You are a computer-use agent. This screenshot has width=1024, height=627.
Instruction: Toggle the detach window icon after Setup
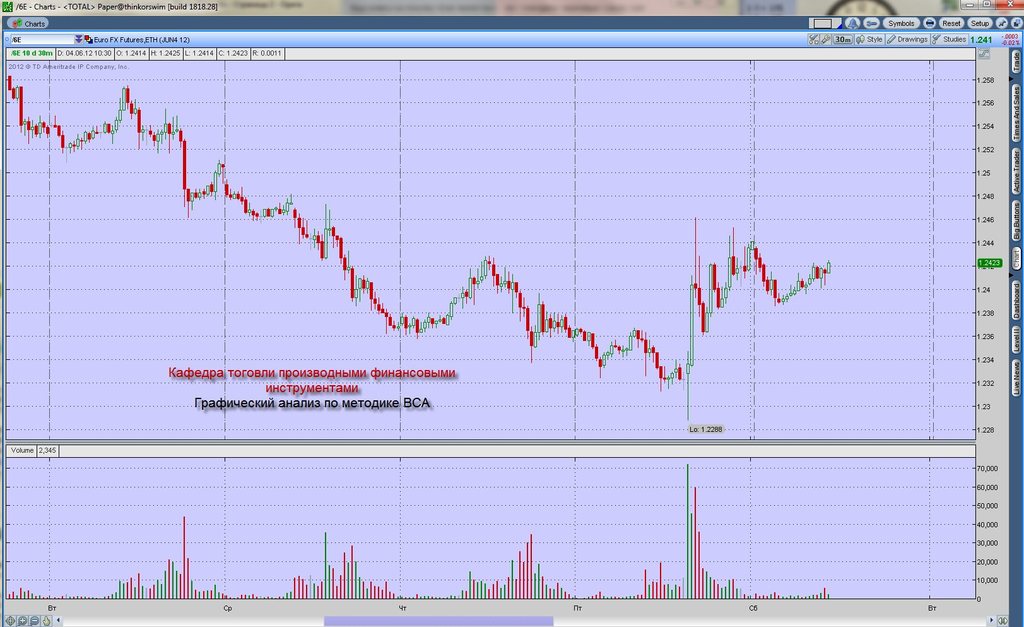pos(1017,24)
